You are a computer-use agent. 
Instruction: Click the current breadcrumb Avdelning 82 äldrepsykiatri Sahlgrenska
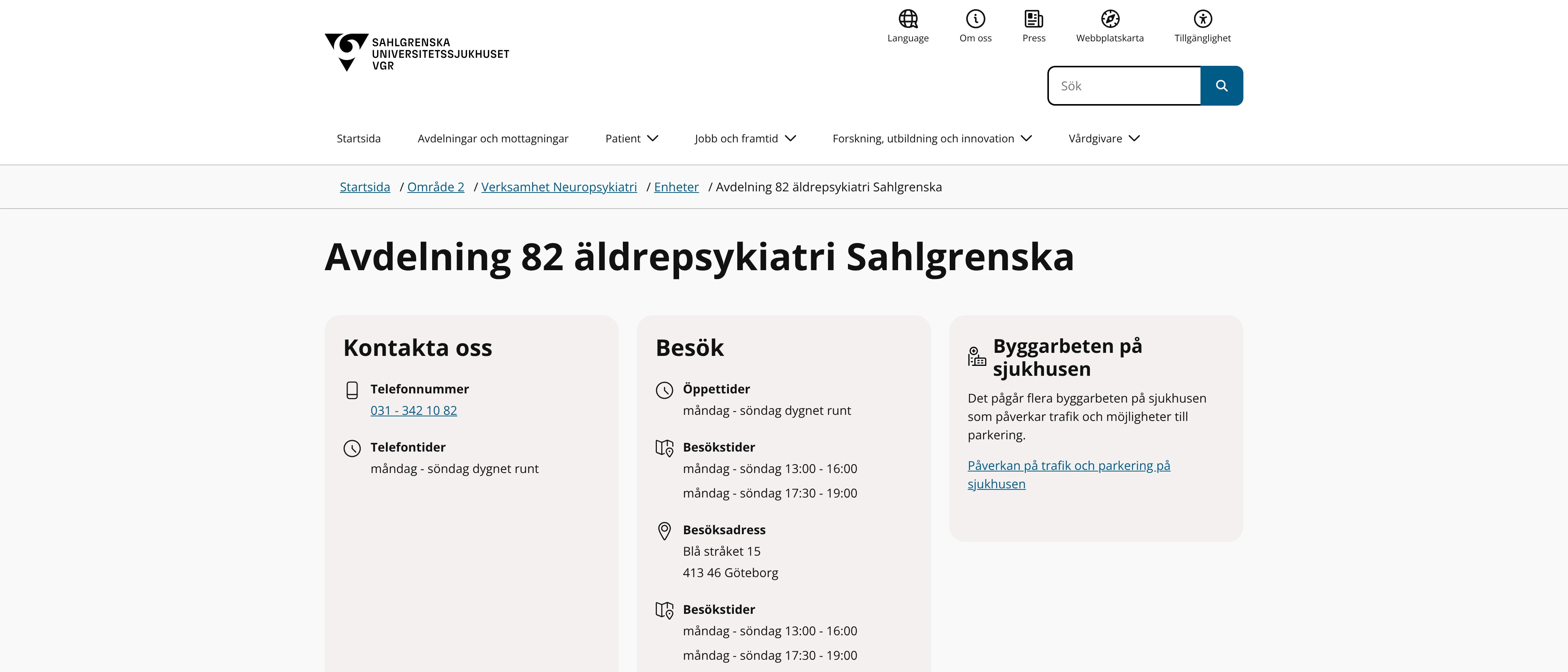[x=828, y=187]
